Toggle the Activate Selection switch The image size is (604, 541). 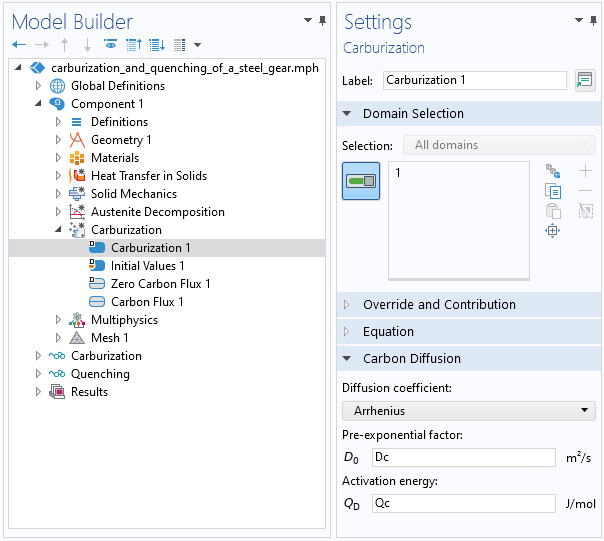(x=360, y=181)
